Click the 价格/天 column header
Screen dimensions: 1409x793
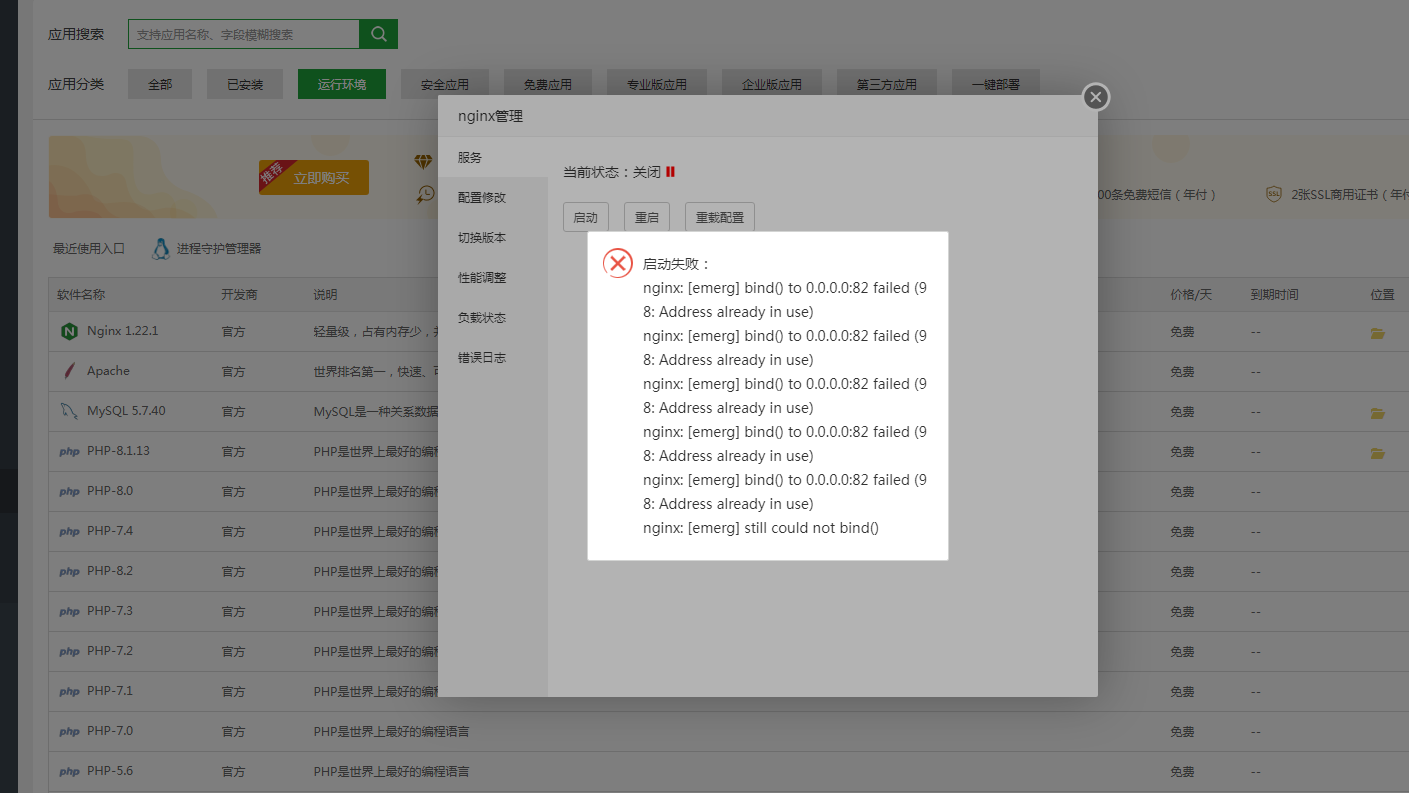click(x=1190, y=295)
